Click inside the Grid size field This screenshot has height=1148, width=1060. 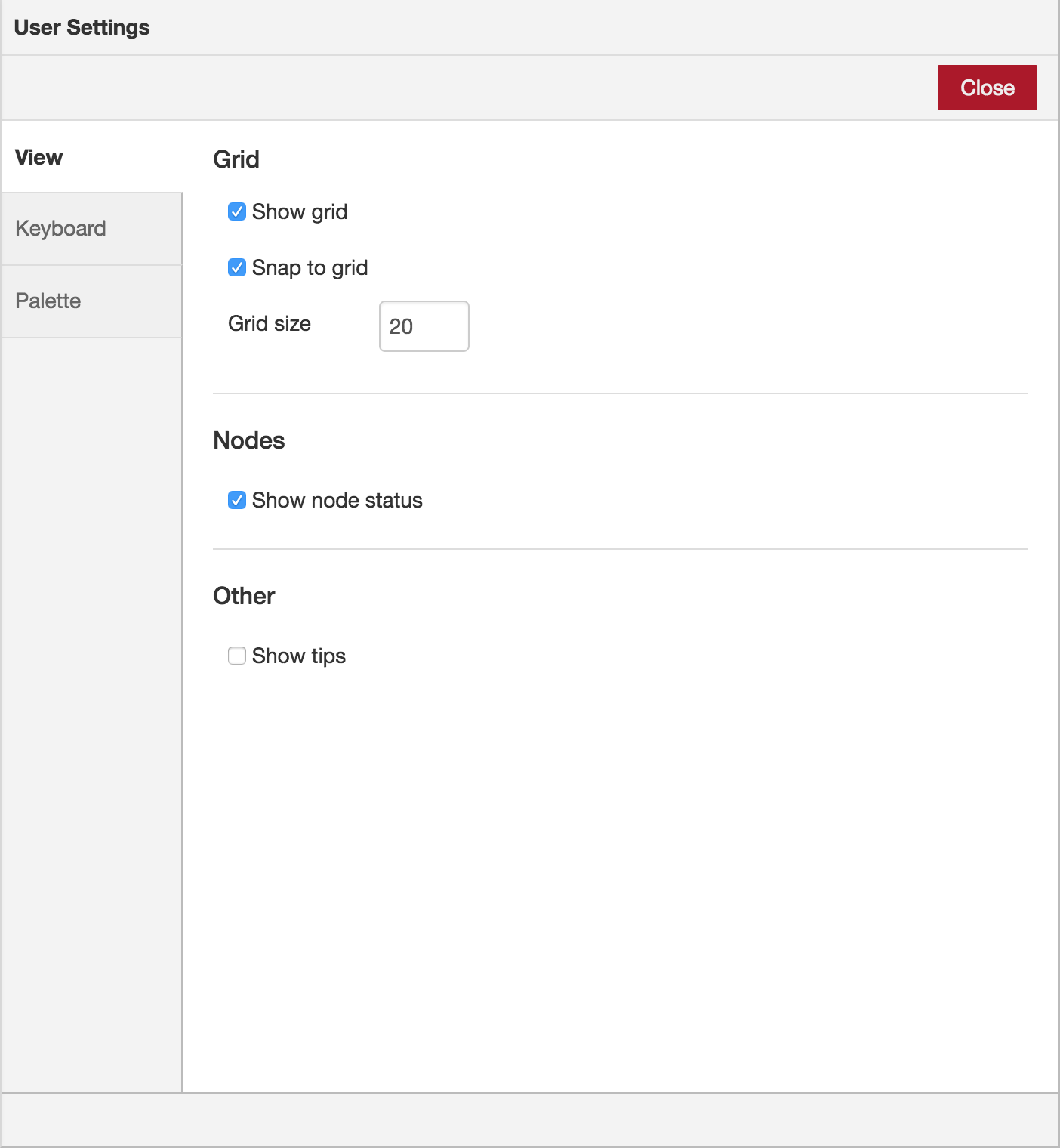click(424, 326)
